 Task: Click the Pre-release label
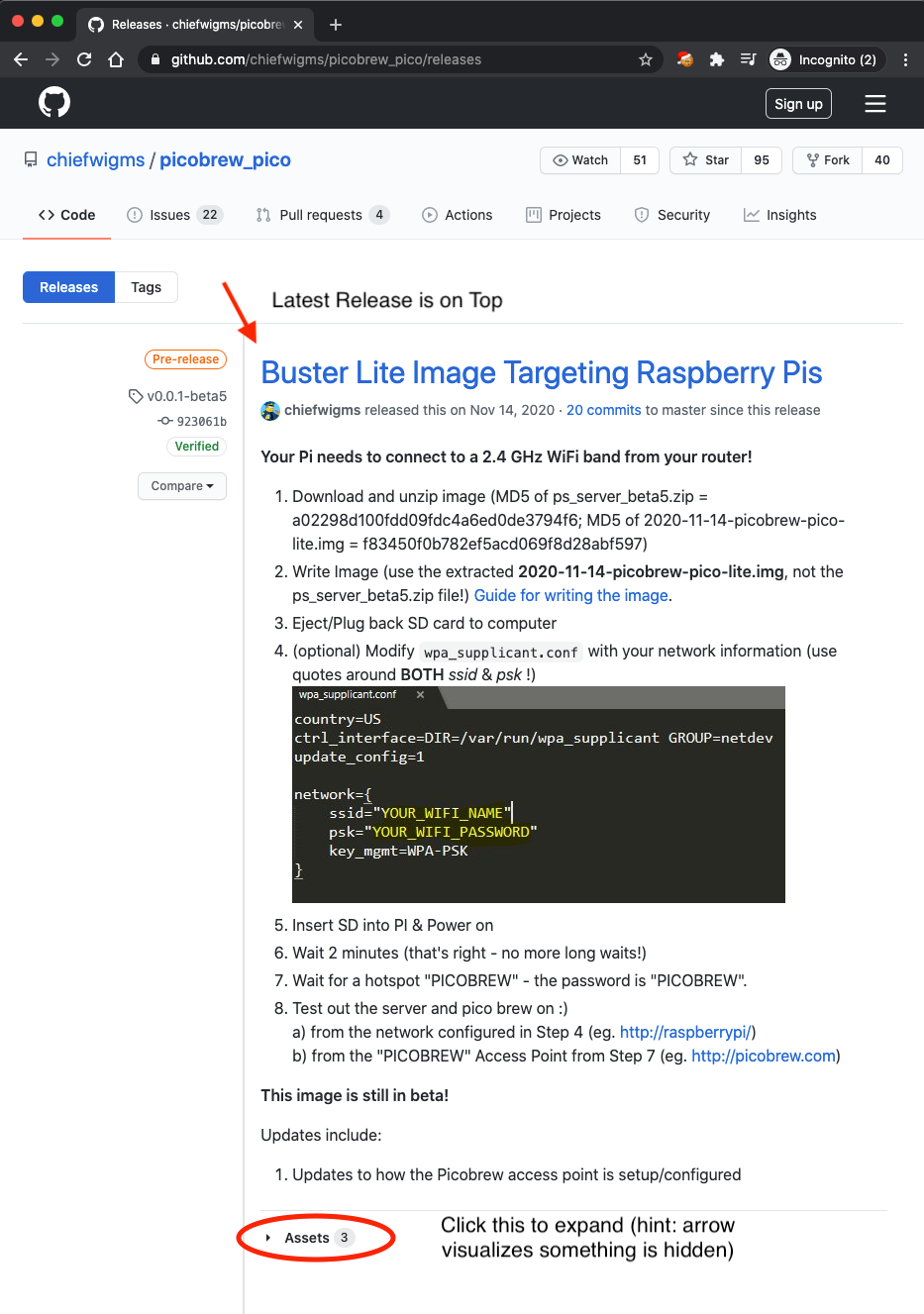click(185, 359)
